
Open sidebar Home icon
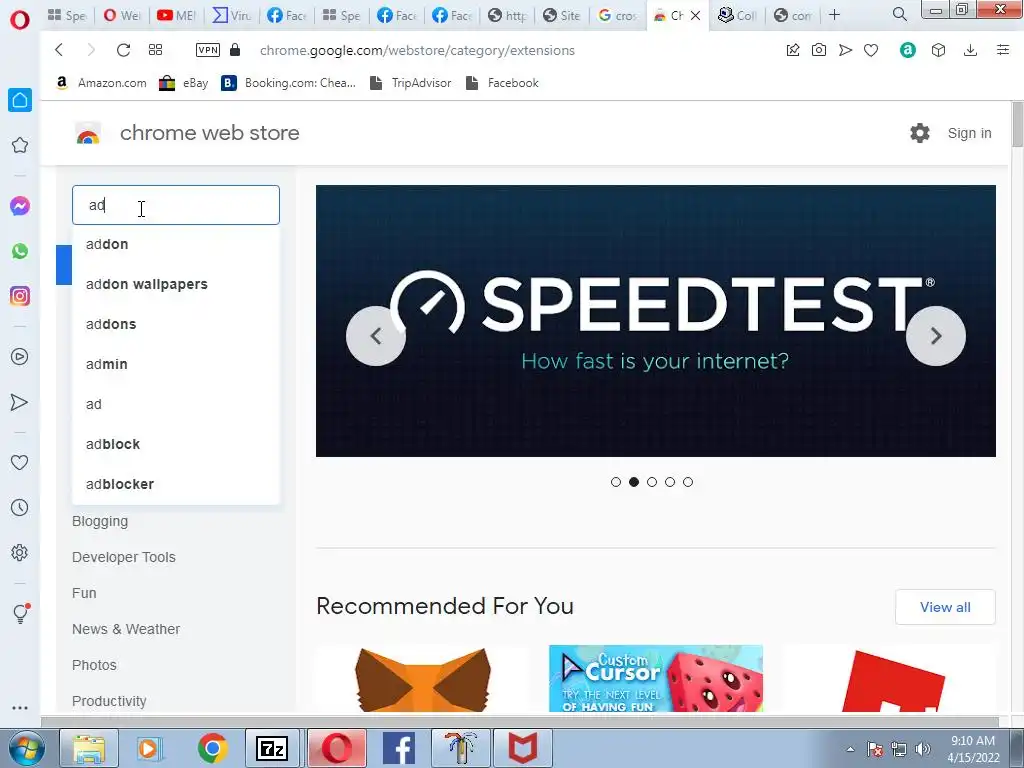click(20, 100)
